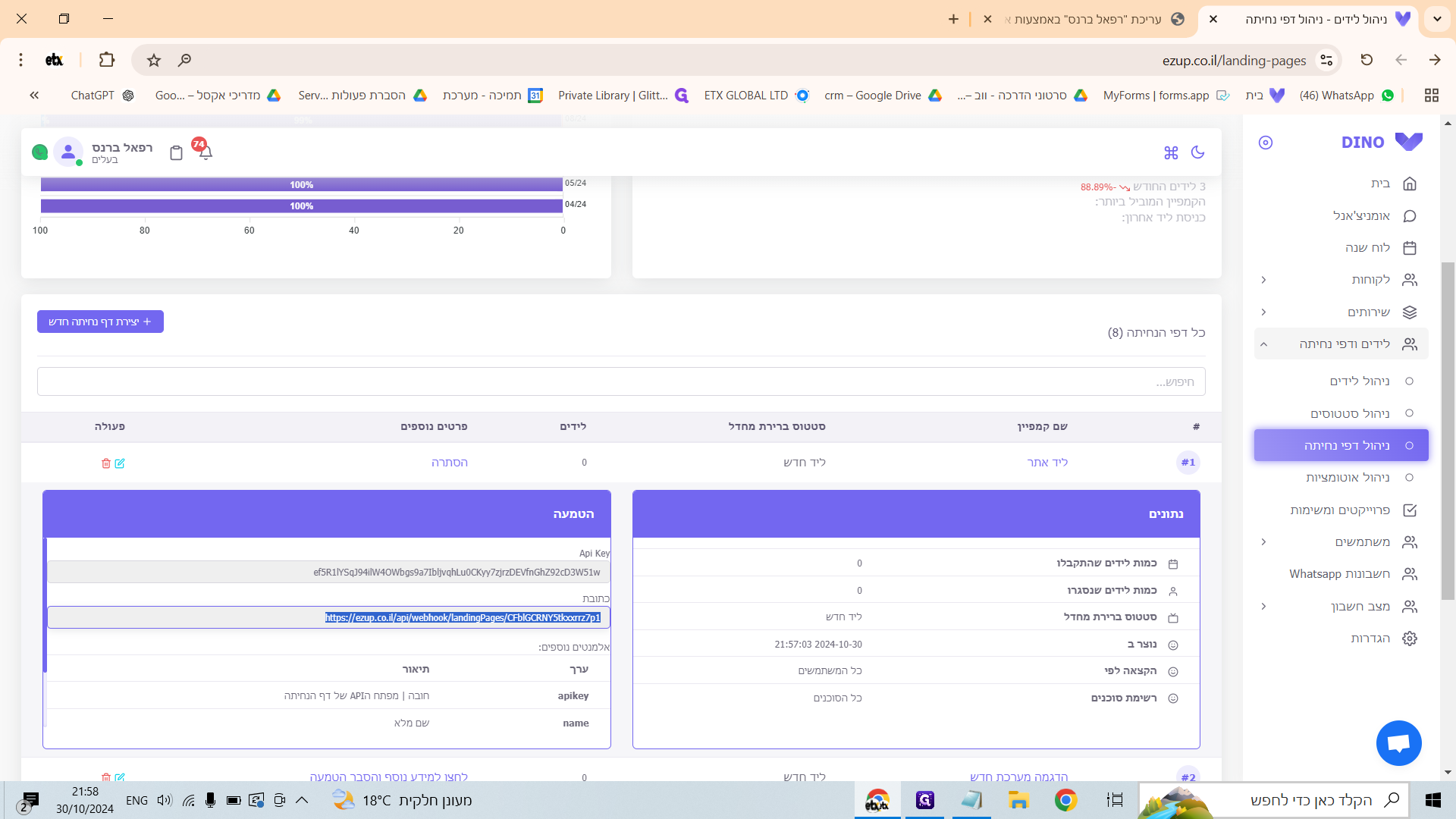Bookmark page with star icon

[x=154, y=60]
